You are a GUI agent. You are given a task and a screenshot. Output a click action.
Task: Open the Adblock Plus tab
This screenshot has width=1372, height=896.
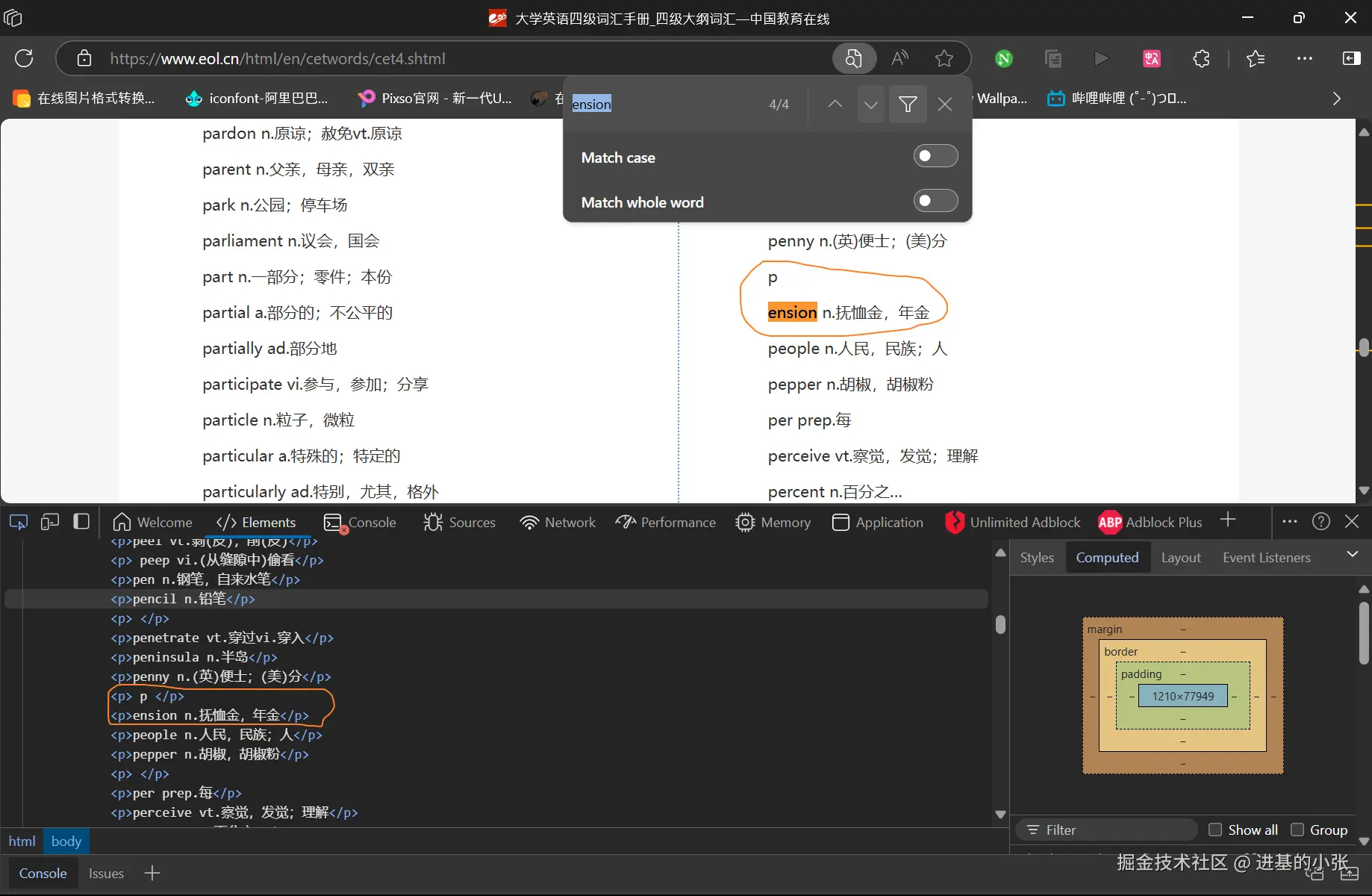[1150, 523]
